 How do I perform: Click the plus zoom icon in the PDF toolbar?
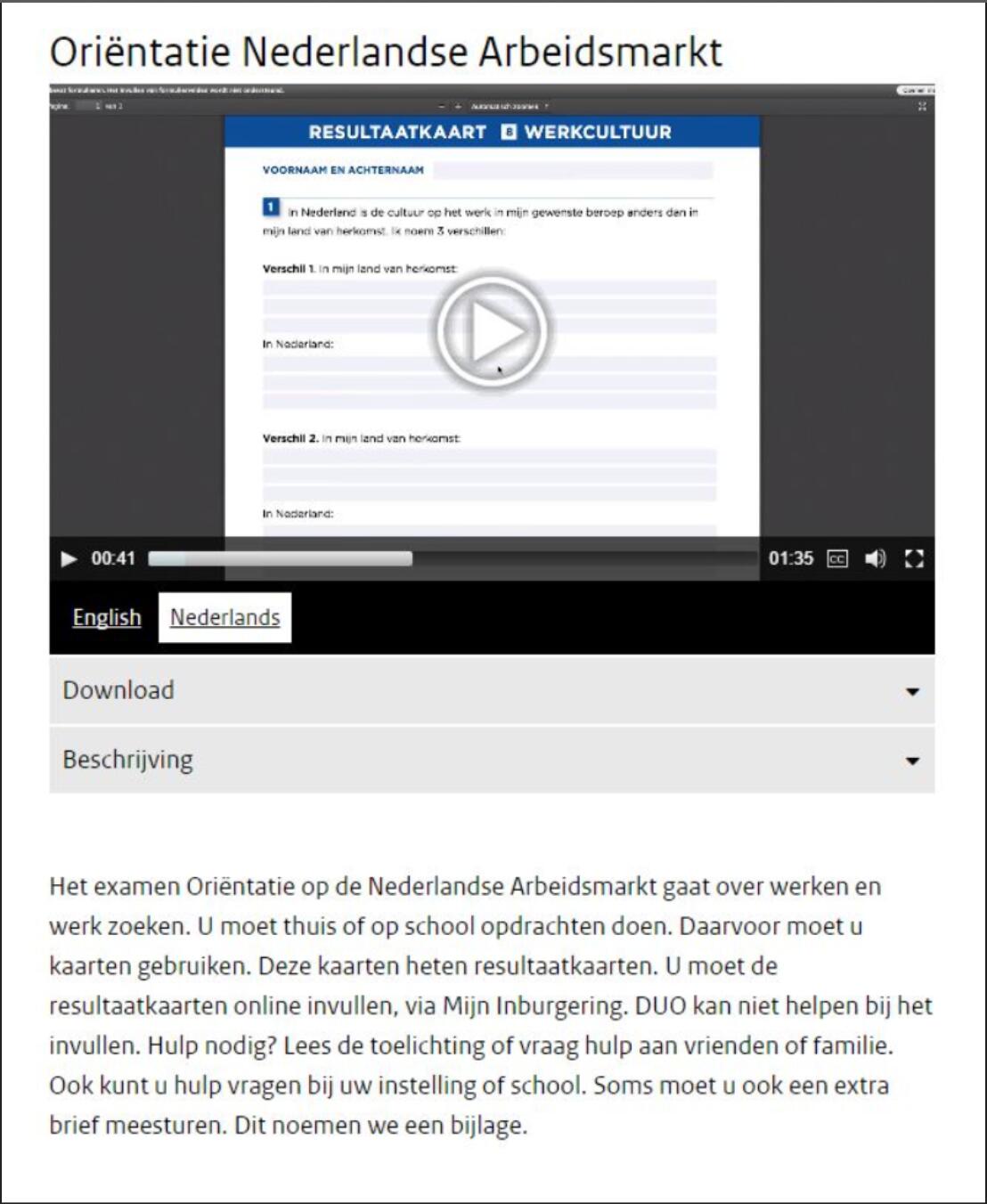point(458,106)
